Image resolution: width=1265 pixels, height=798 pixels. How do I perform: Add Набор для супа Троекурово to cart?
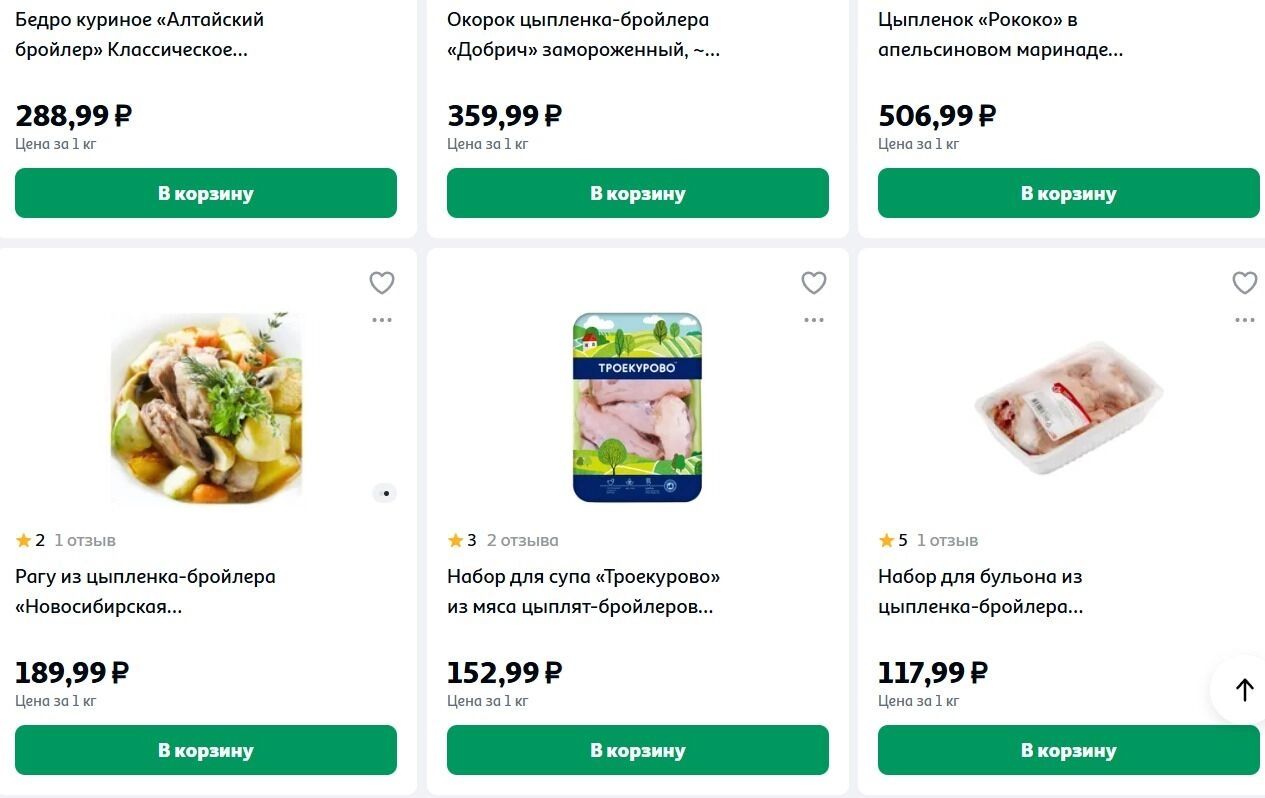pyautogui.click(x=637, y=750)
